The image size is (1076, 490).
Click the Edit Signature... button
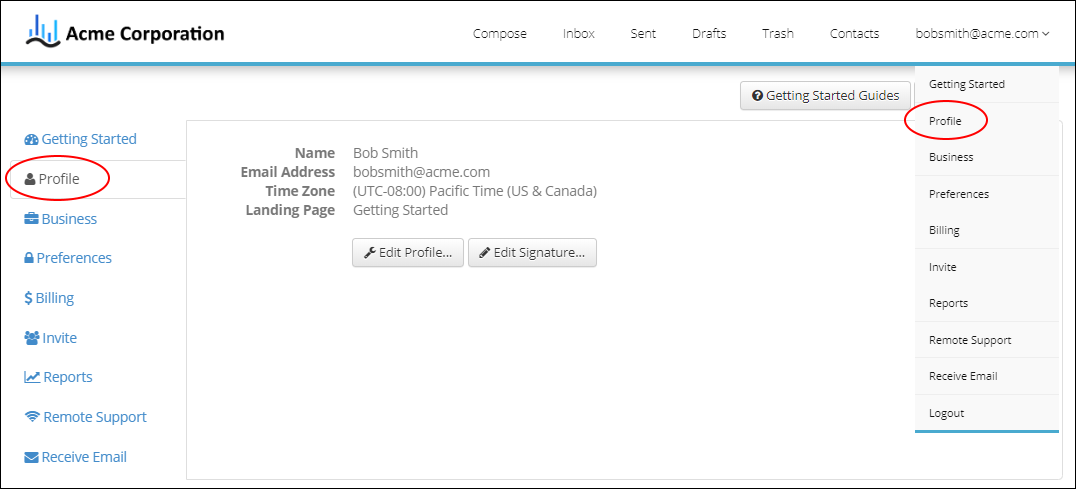[533, 253]
